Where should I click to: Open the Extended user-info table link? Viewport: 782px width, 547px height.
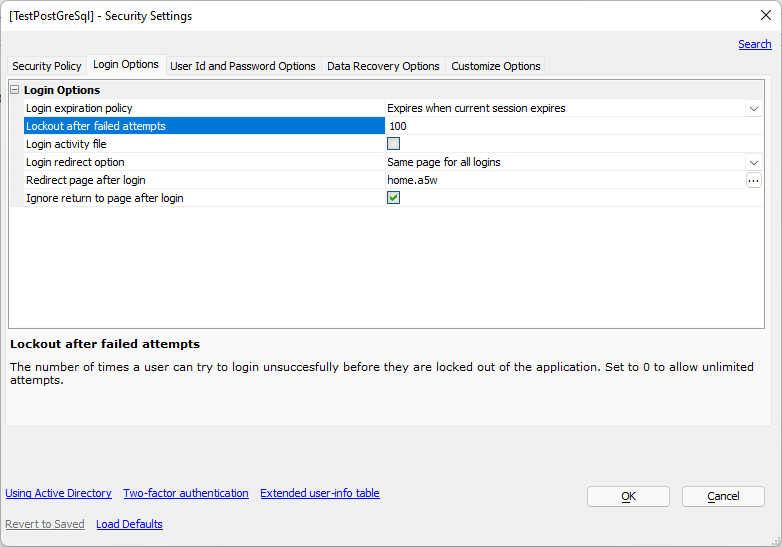(320, 493)
